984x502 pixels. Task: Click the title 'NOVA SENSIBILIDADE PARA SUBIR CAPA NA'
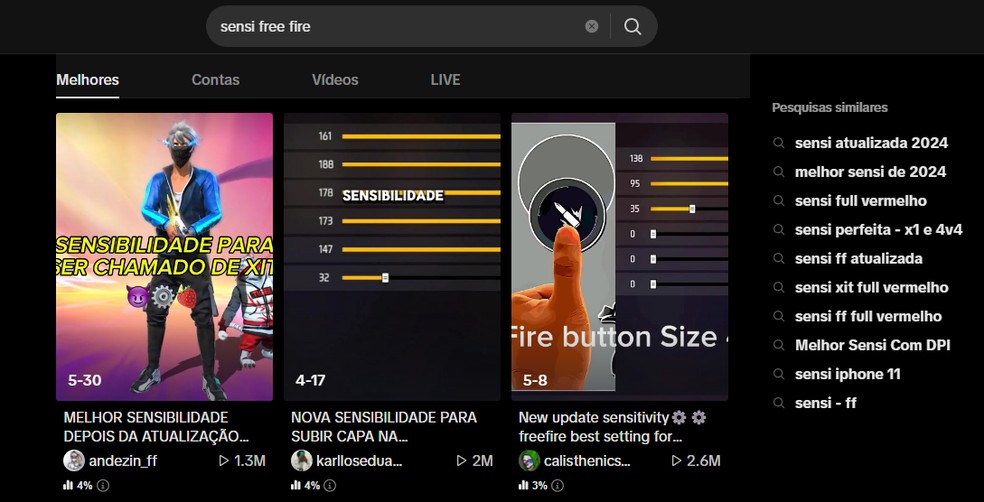384,427
